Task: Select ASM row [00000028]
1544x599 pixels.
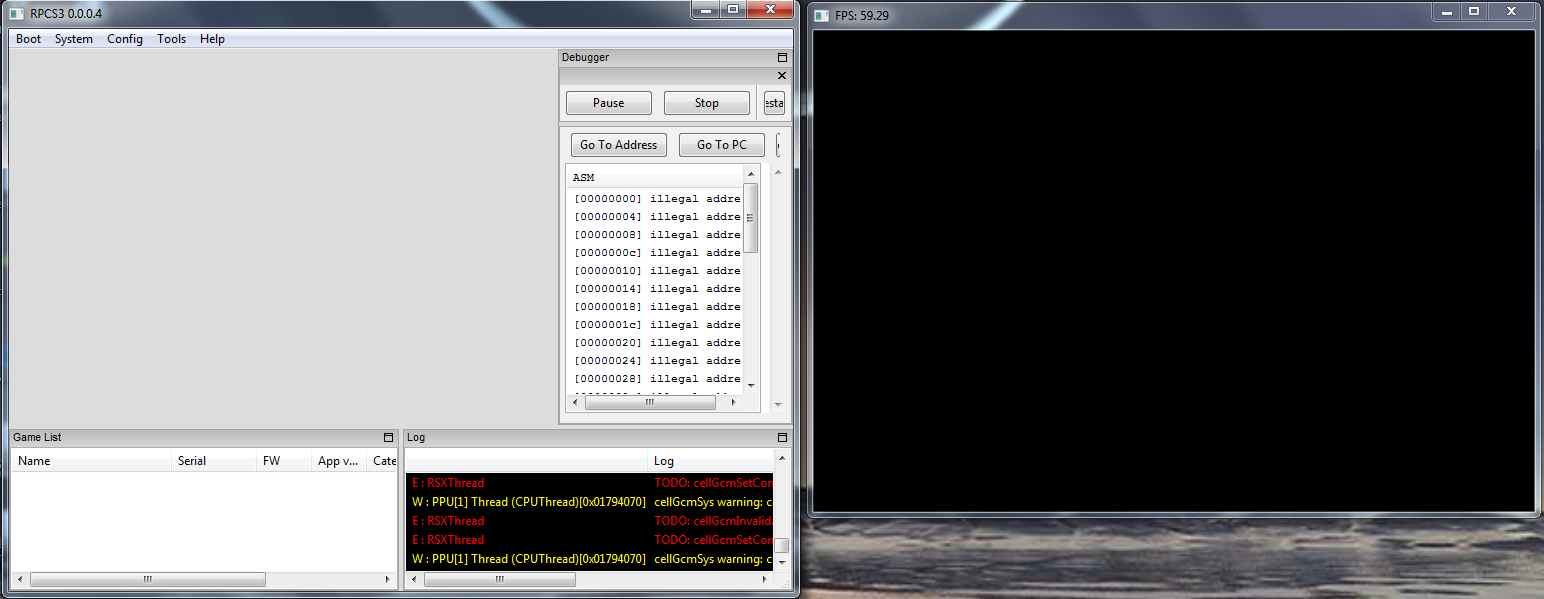Action: (x=655, y=379)
